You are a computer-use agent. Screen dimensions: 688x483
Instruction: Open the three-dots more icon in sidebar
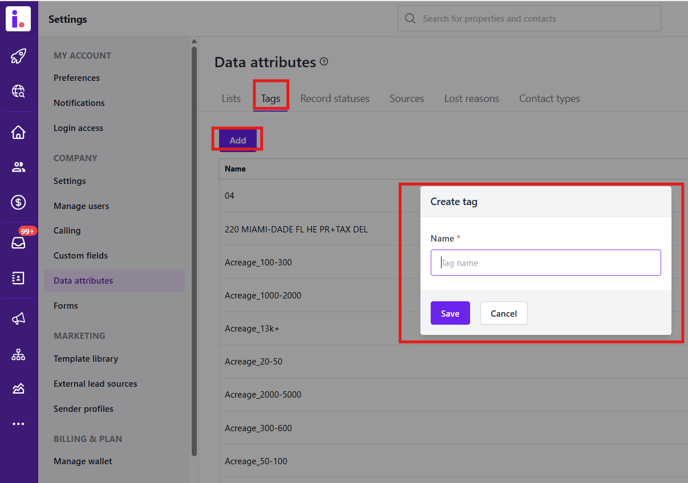(x=18, y=424)
